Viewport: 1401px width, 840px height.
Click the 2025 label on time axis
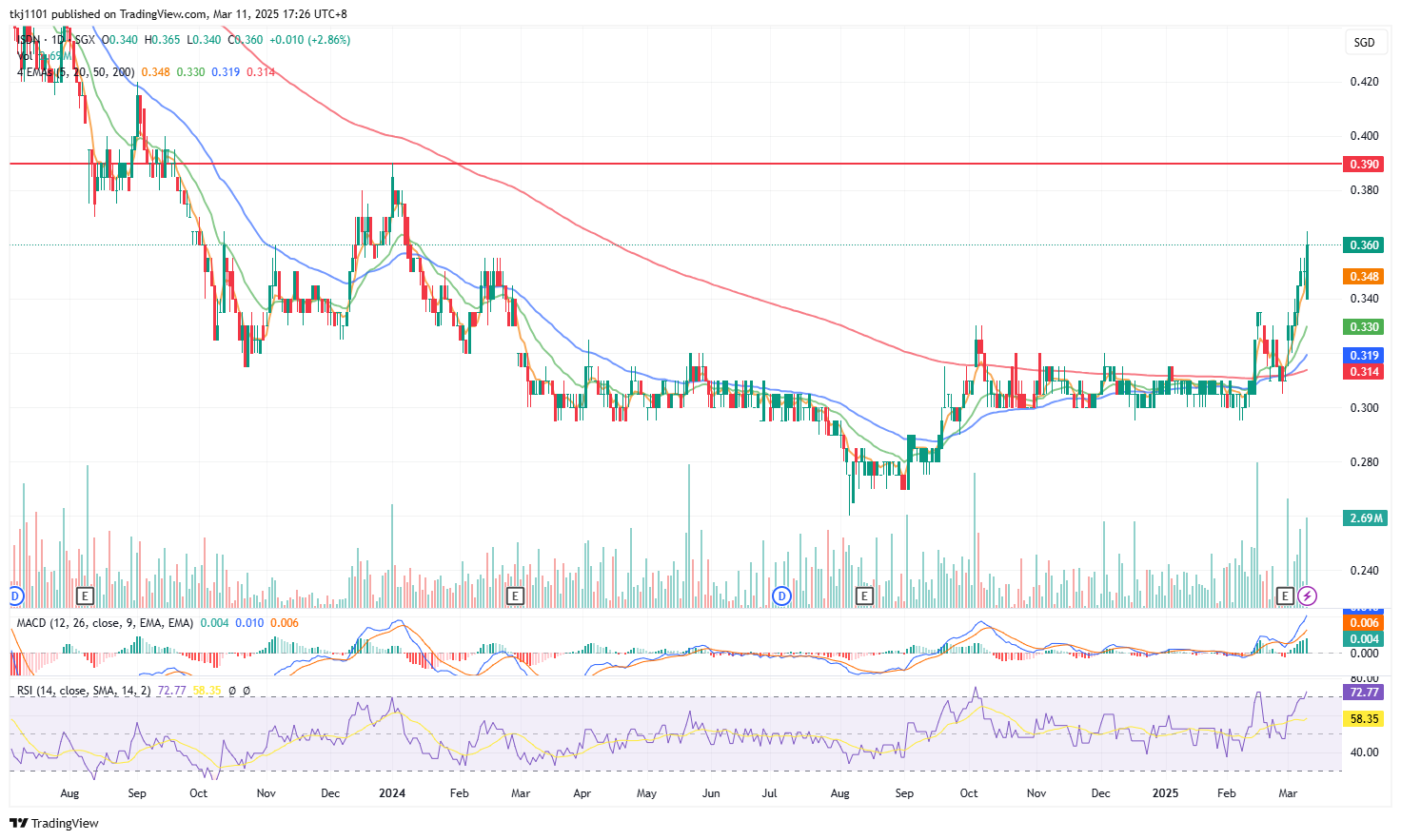pos(1165,793)
